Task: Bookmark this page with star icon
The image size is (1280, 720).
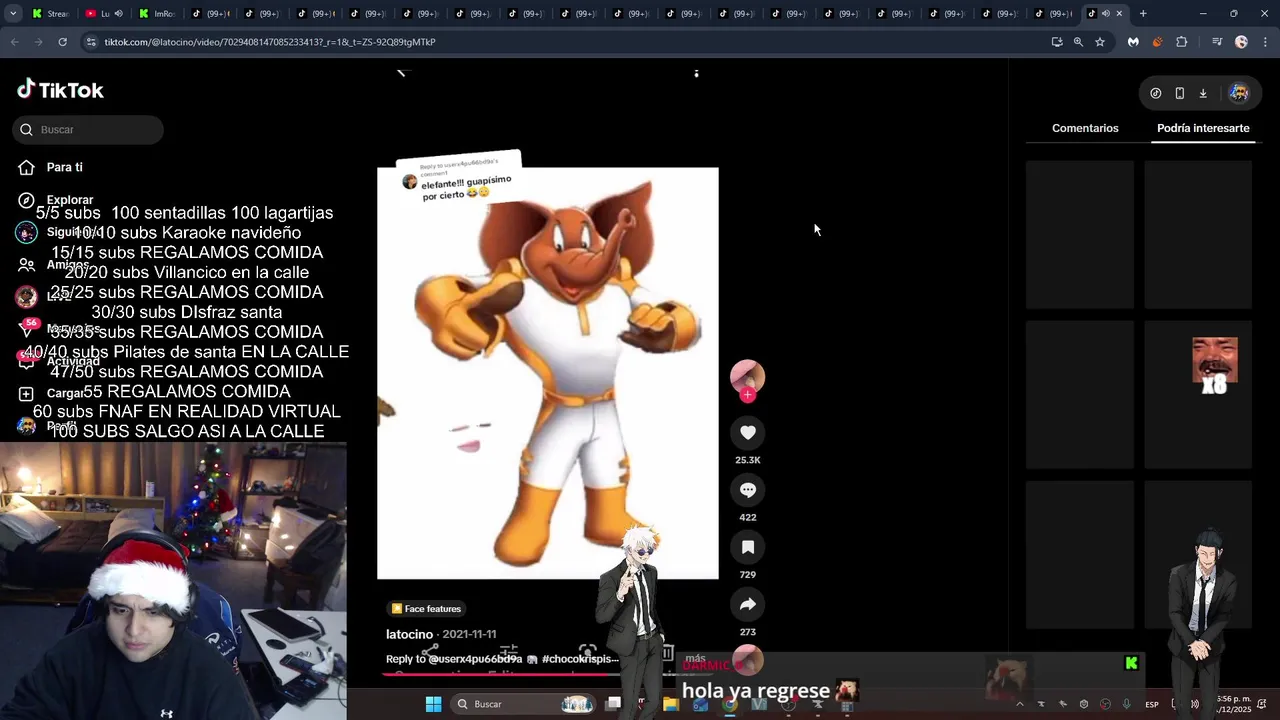Action: point(1100,42)
